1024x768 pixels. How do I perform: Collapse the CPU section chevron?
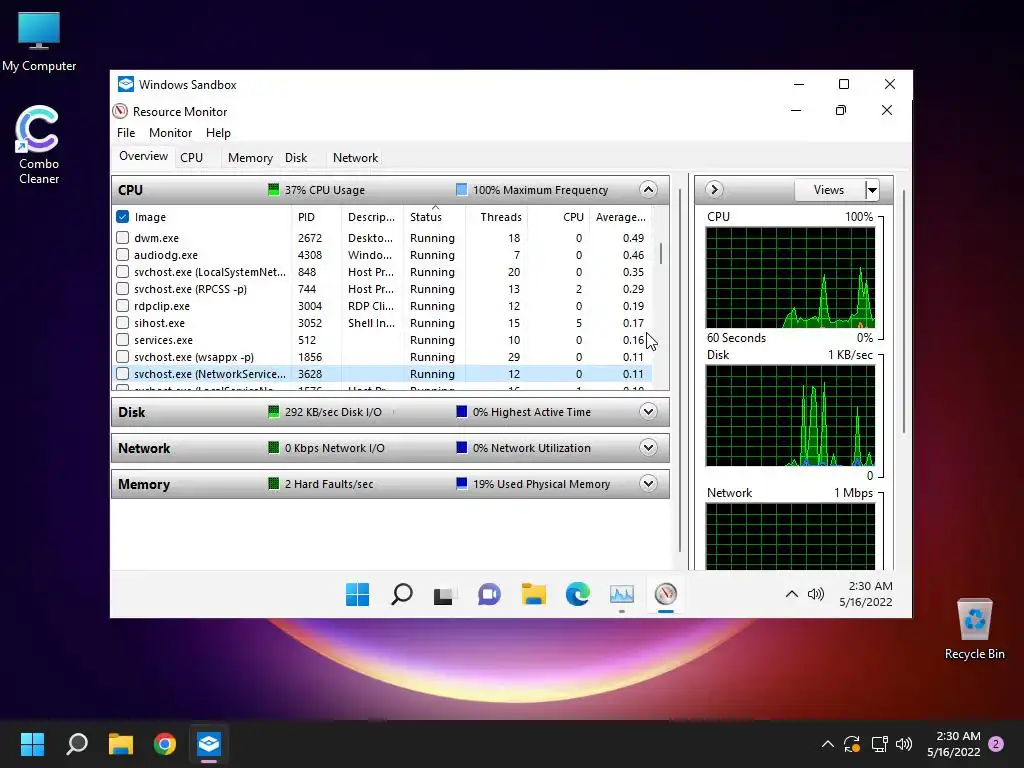click(648, 190)
